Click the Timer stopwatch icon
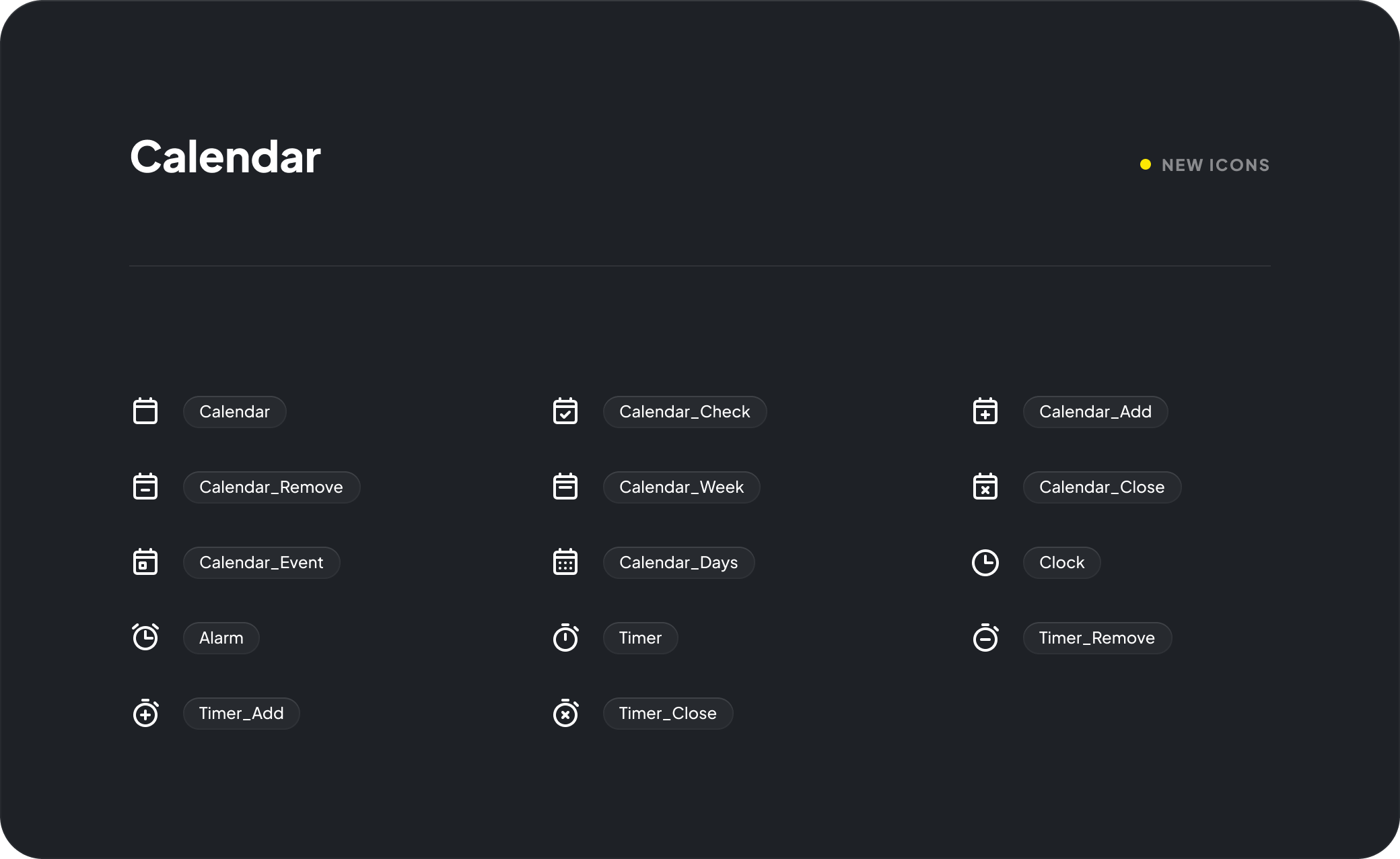The height and width of the screenshot is (859, 1400). coord(565,638)
